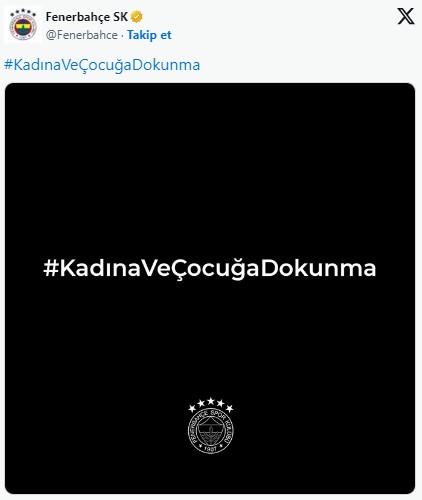Image resolution: width=422 pixels, height=500 pixels.
Task: Click the 1907 text inside white crest
Action: pyautogui.click(x=211, y=448)
